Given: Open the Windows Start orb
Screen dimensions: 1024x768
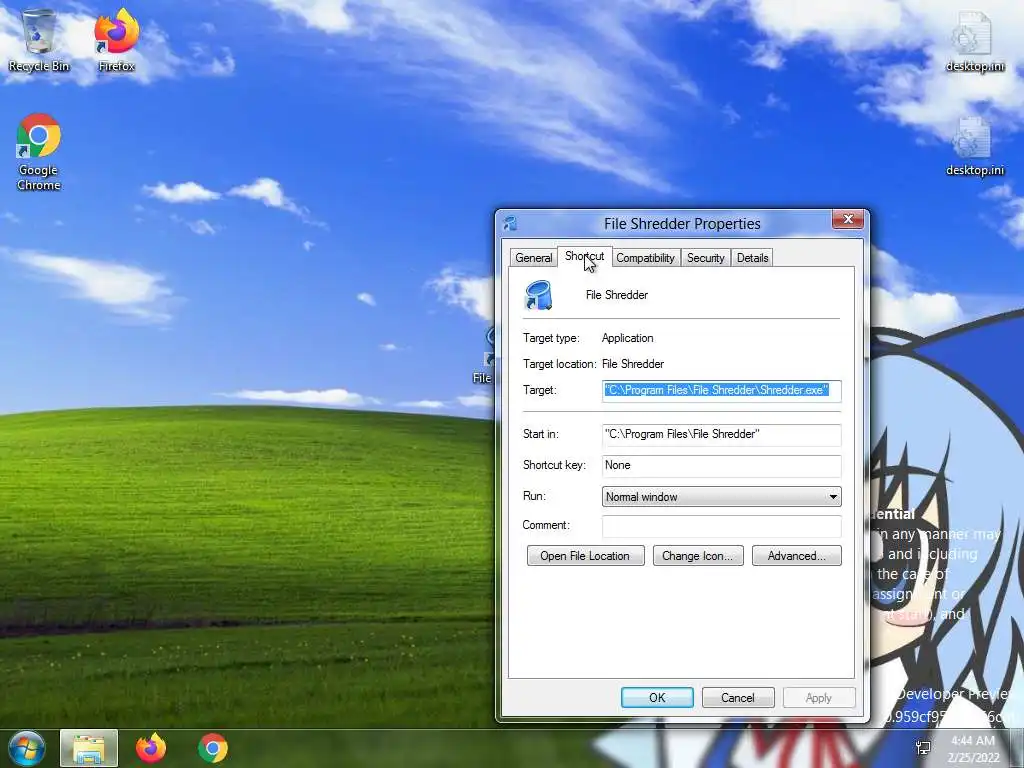Looking at the screenshot, I should tap(27, 748).
